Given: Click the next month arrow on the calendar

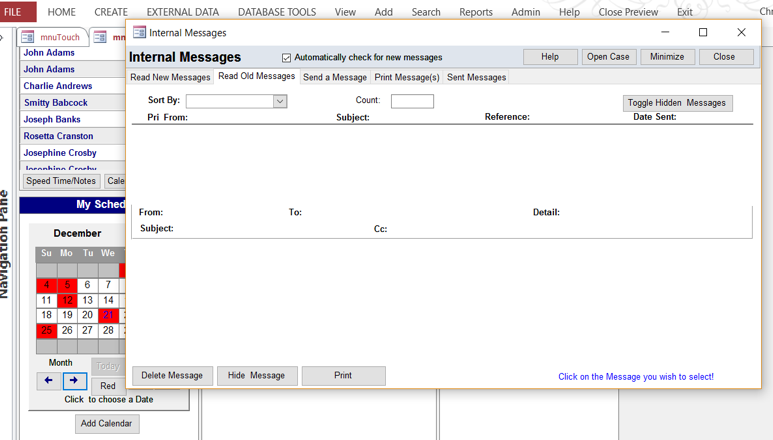Looking at the screenshot, I should [x=74, y=381].
